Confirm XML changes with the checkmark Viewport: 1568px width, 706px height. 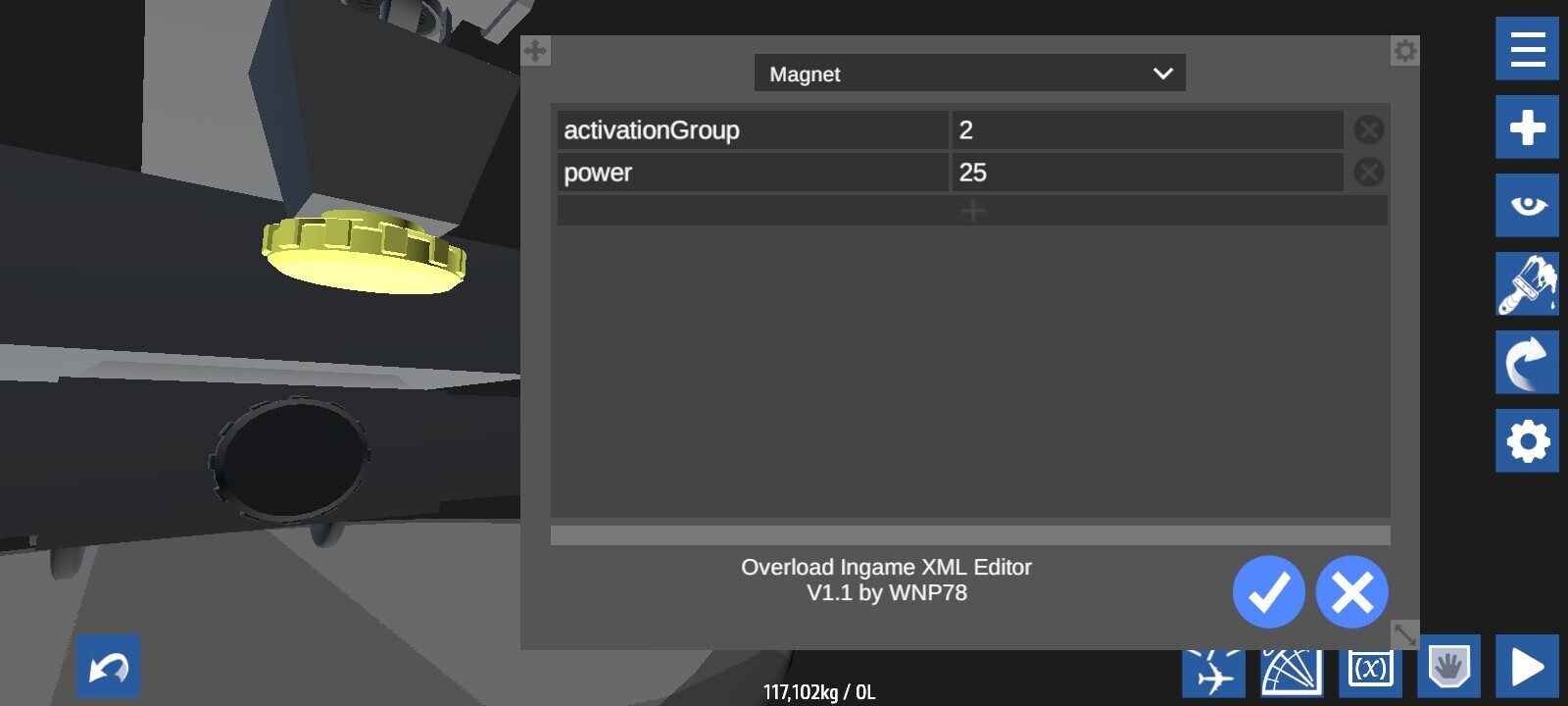click(1268, 592)
